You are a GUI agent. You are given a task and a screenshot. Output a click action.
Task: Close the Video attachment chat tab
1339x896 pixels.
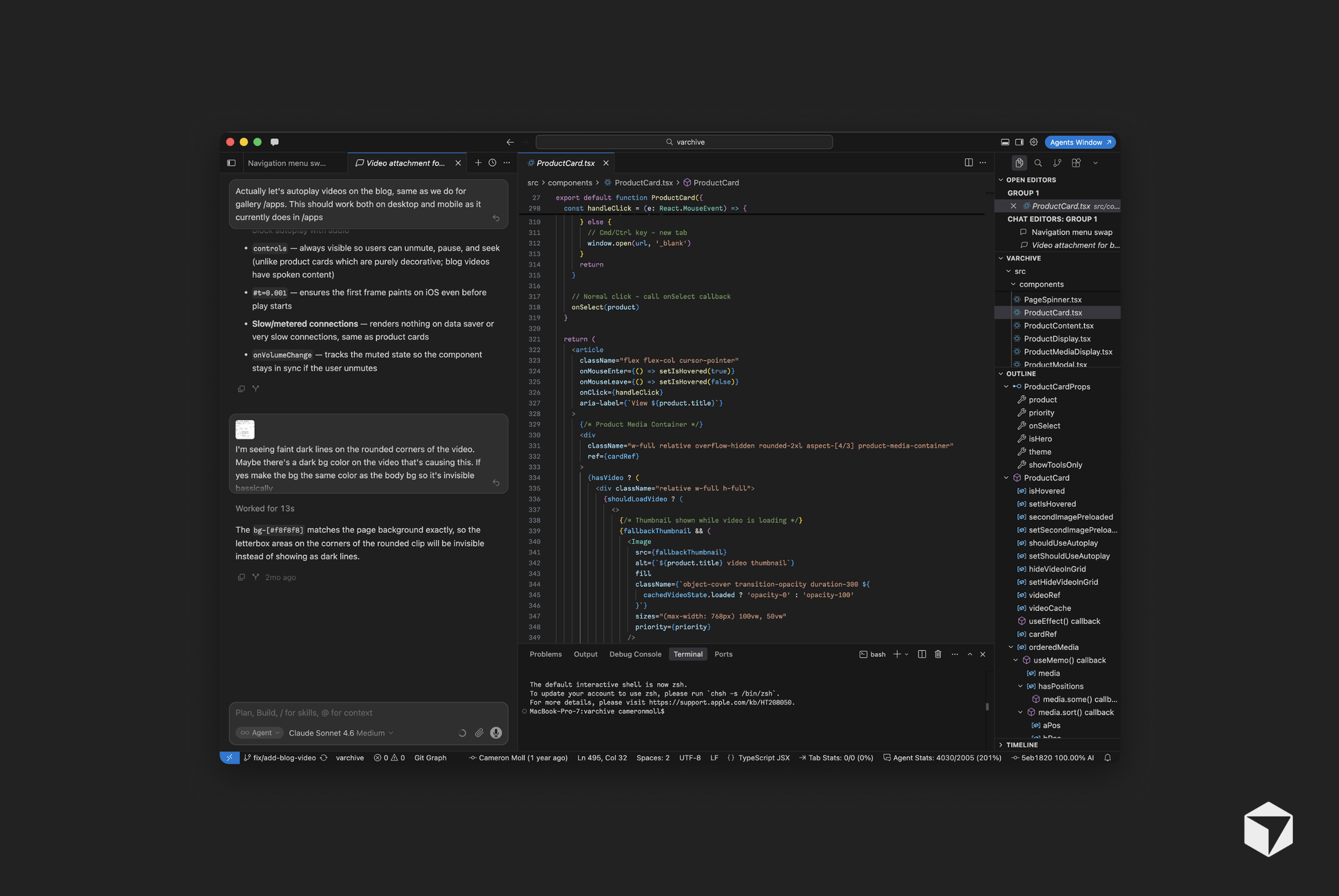tap(459, 163)
